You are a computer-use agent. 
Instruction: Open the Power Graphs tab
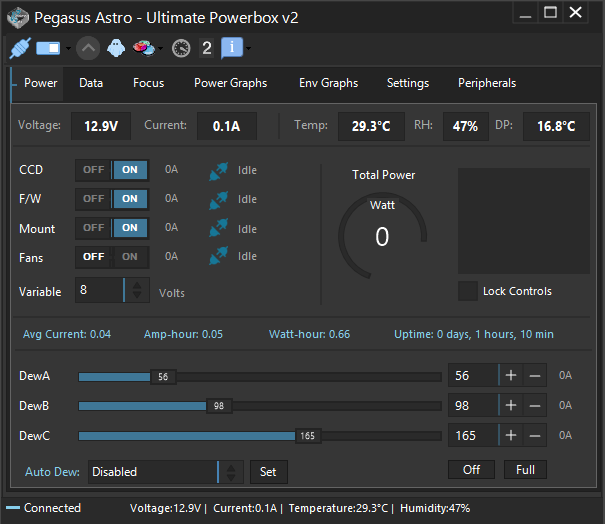pos(230,83)
